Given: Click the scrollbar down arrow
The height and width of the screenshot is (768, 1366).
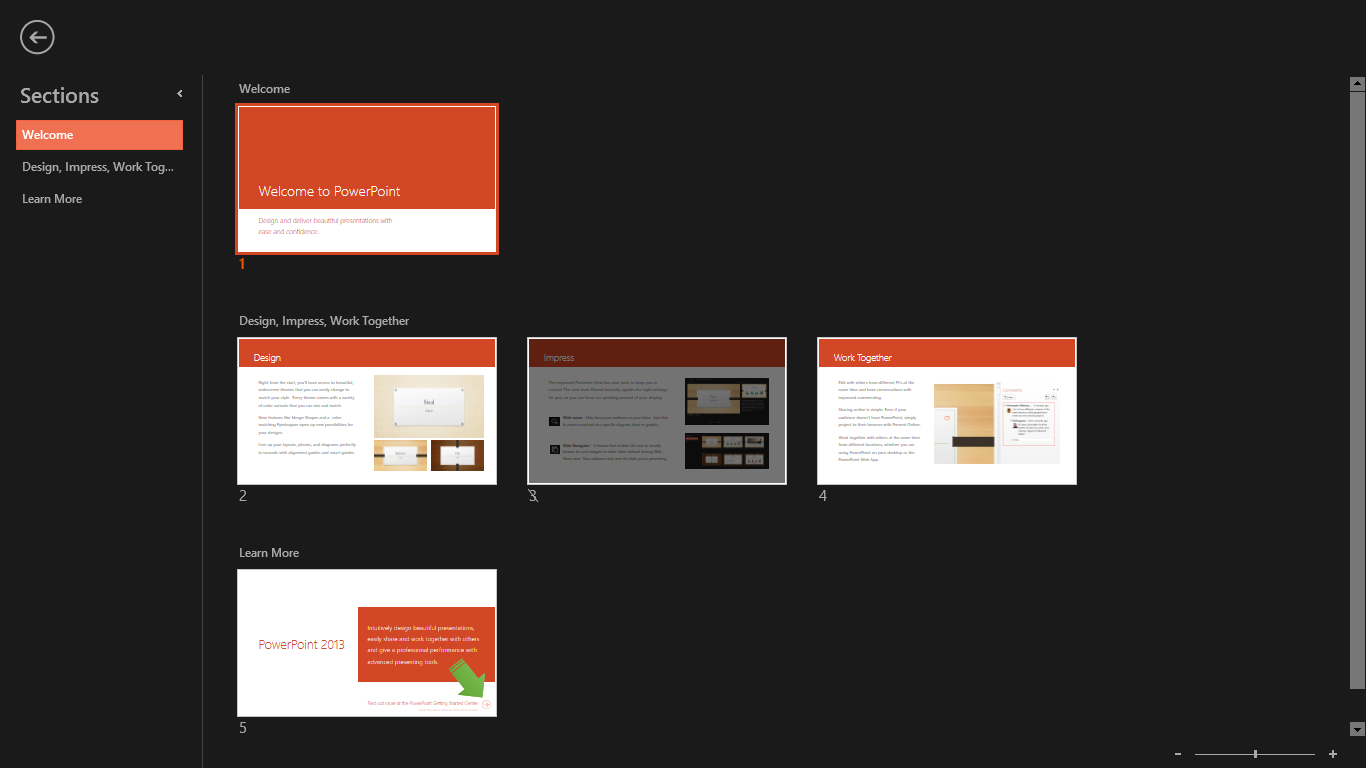Looking at the screenshot, I should (1357, 729).
